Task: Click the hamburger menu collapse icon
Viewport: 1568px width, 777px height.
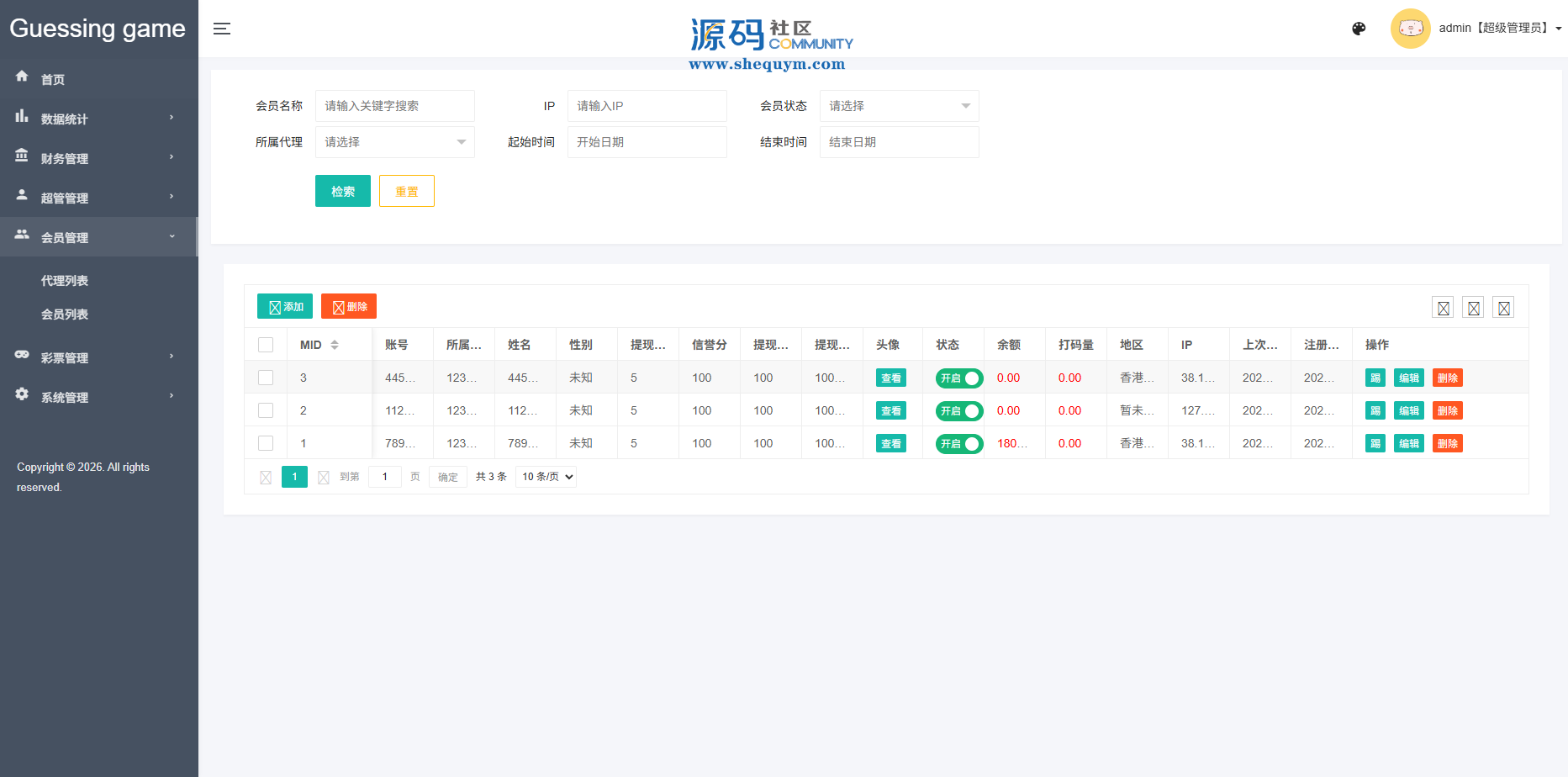Action: coord(222,29)
